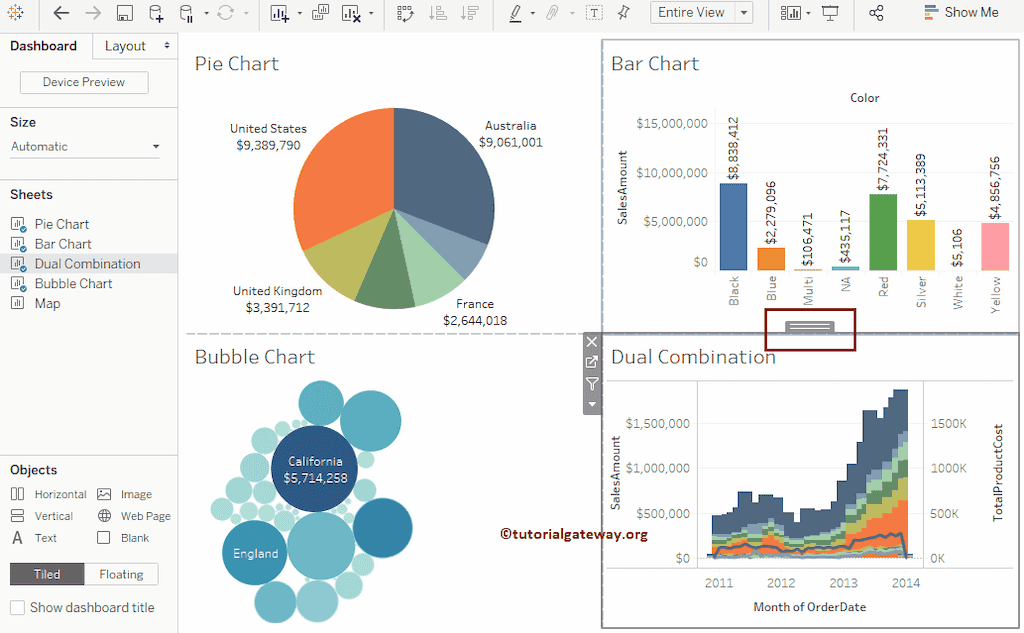Image resolution: width=1024 pixels, height=633 pixels.
Task: Switch to the Layout tab
Action: coord(133,46)
